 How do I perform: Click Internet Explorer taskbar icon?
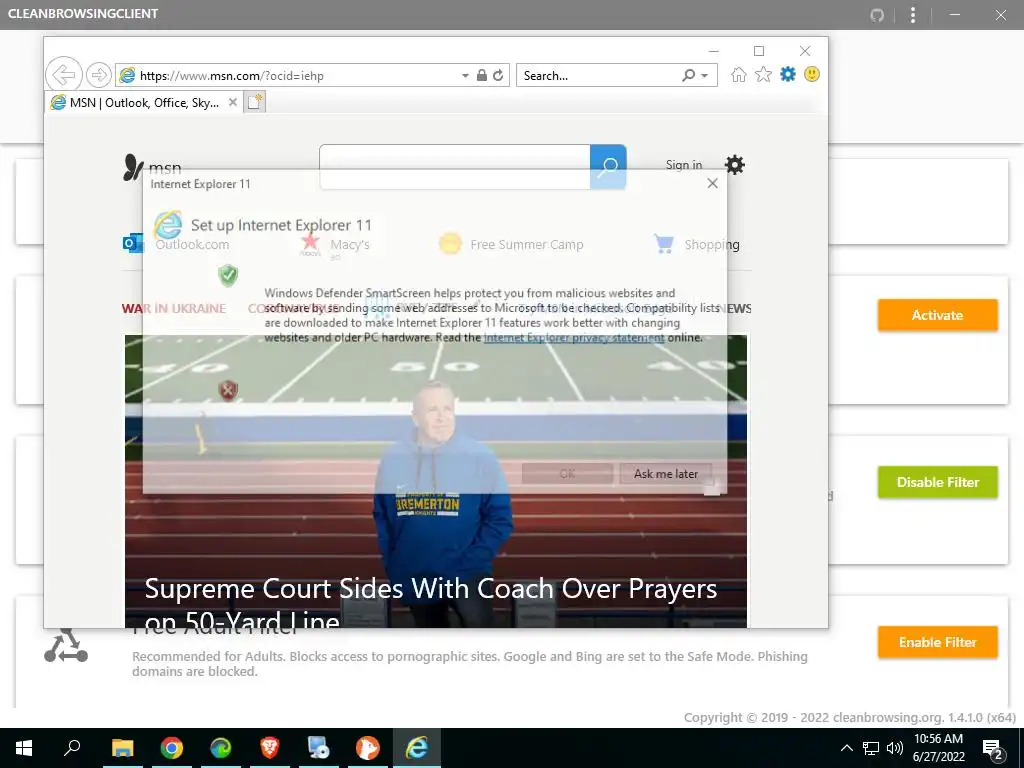point(417,748)
